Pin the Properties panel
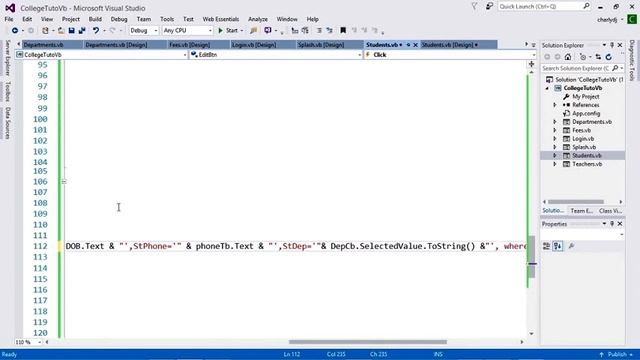The width and height of the screenshot is (640, 360). [x=612, y=224]
